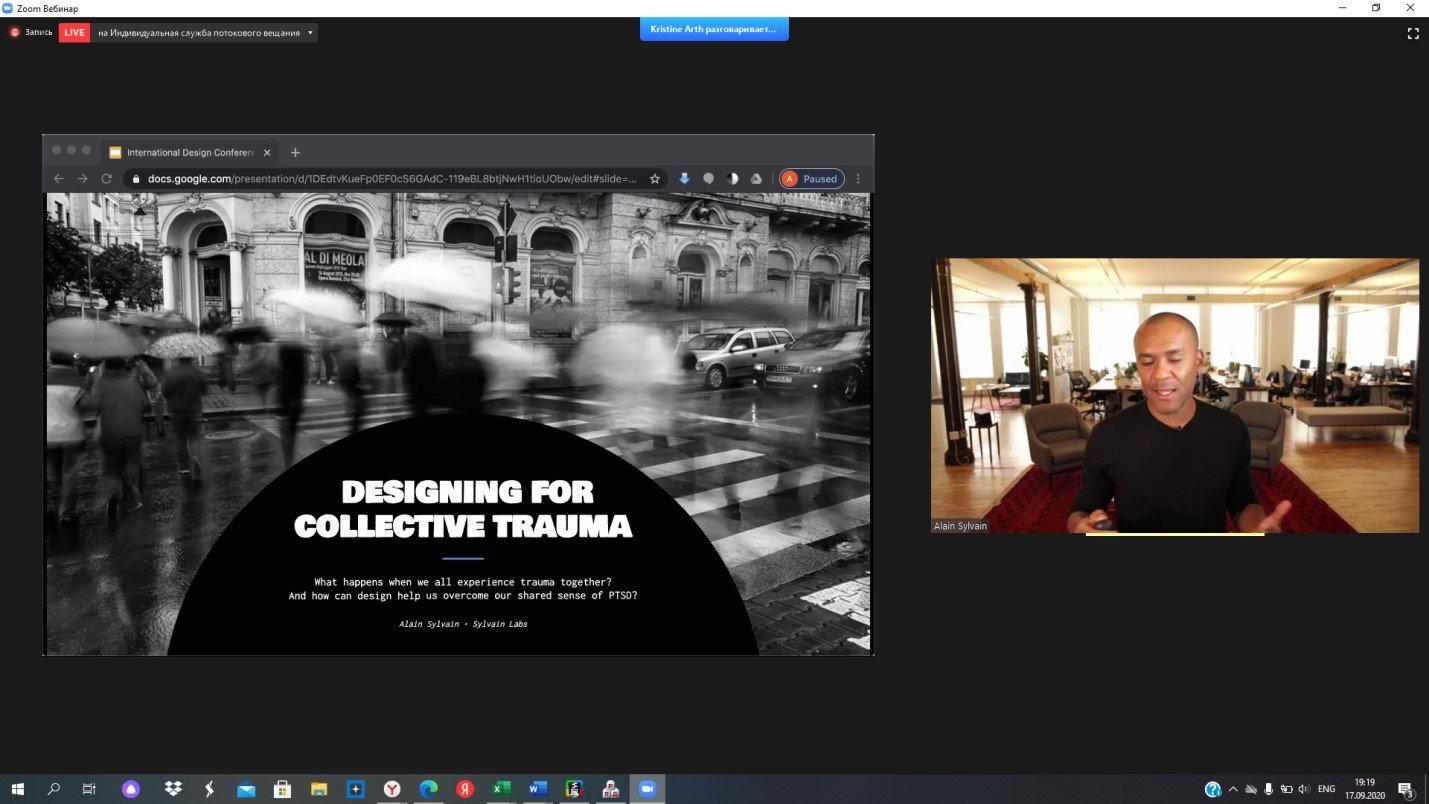Switch to Excel on the taskbar
The image size is (1429, 804).
501,789
